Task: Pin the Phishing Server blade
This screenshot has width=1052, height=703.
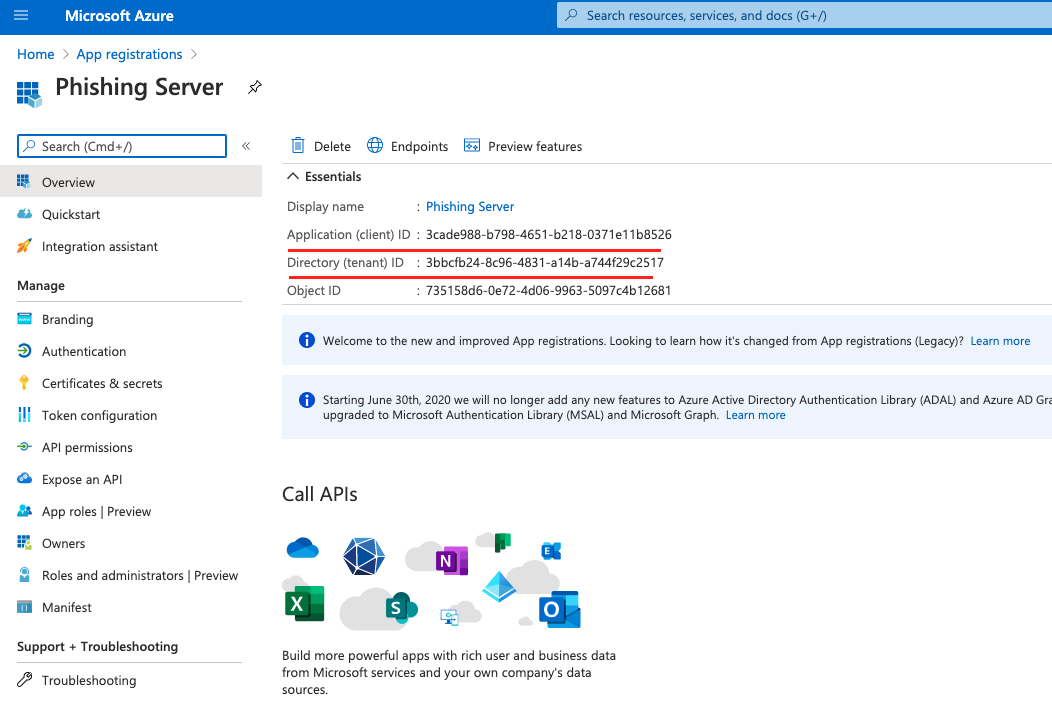Action: click(254, 87)
